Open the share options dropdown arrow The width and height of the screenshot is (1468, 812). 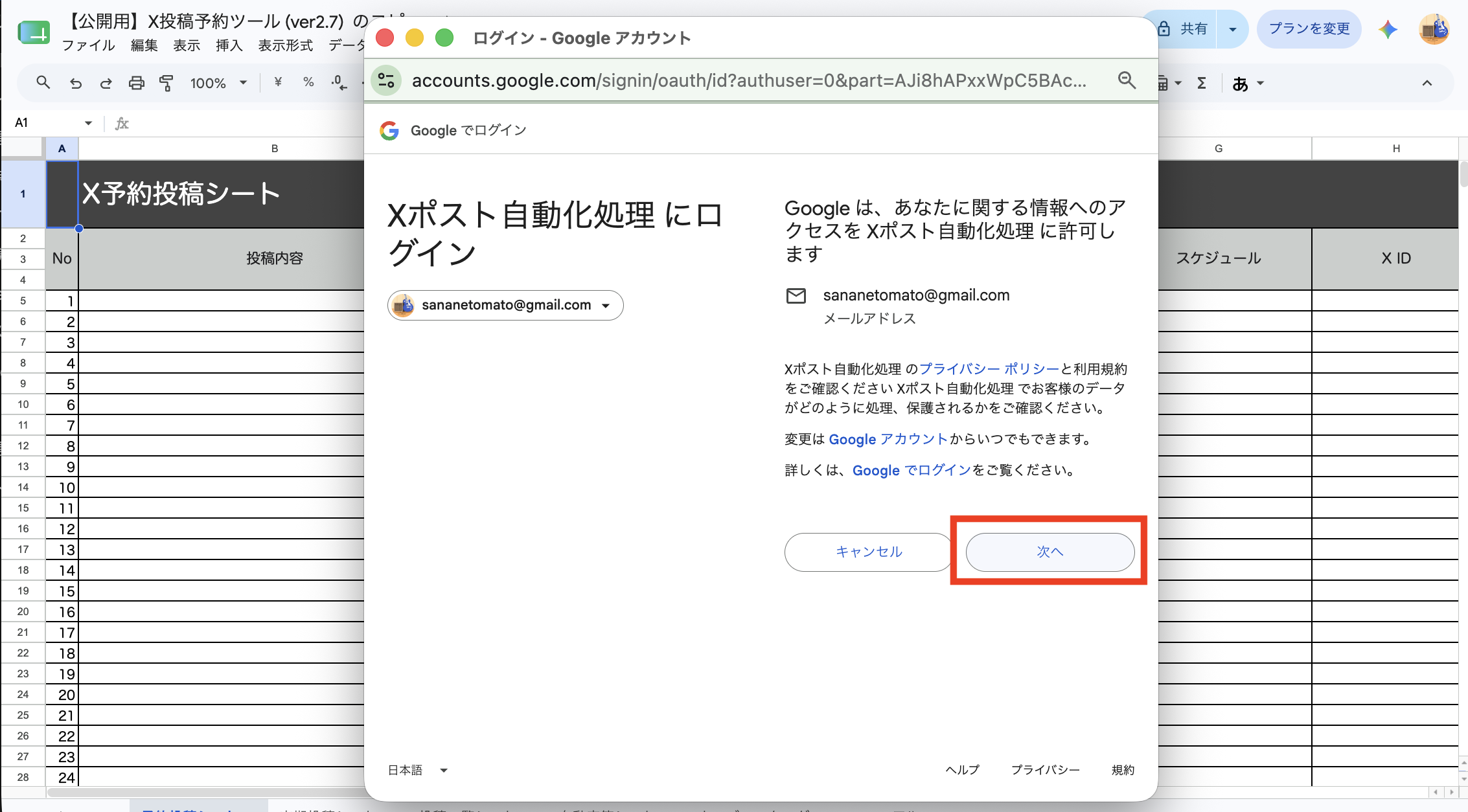coord(1233,29)
